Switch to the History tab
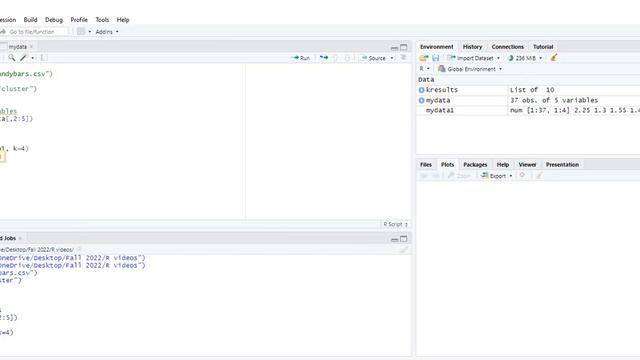This screenshot has width=640, height=360. pos(472,47)
